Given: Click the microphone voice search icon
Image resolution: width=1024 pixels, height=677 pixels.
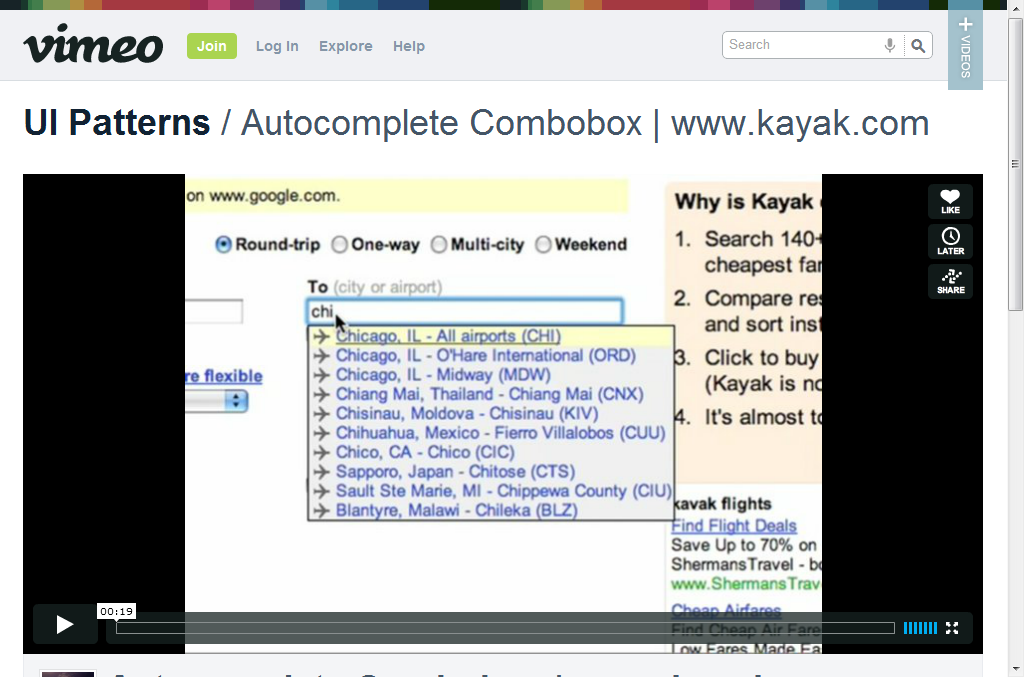Looking at the screenshot, I should pos(889,45).
